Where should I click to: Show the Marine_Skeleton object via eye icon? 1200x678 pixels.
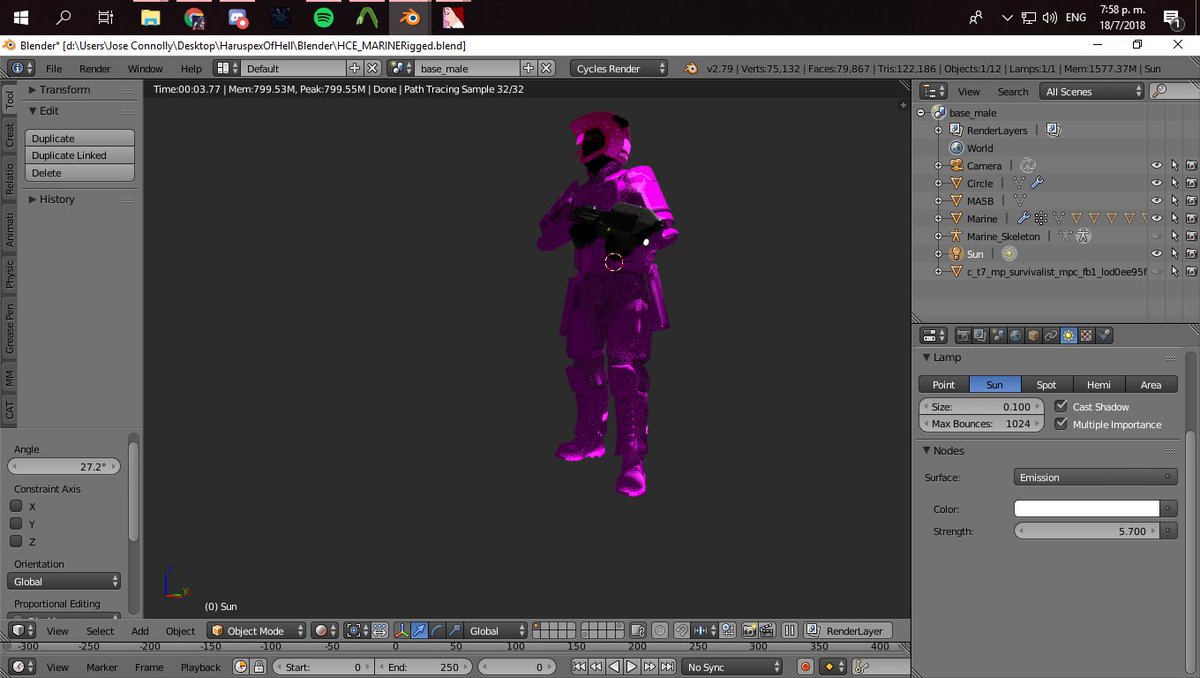[x=1156, y=236]
